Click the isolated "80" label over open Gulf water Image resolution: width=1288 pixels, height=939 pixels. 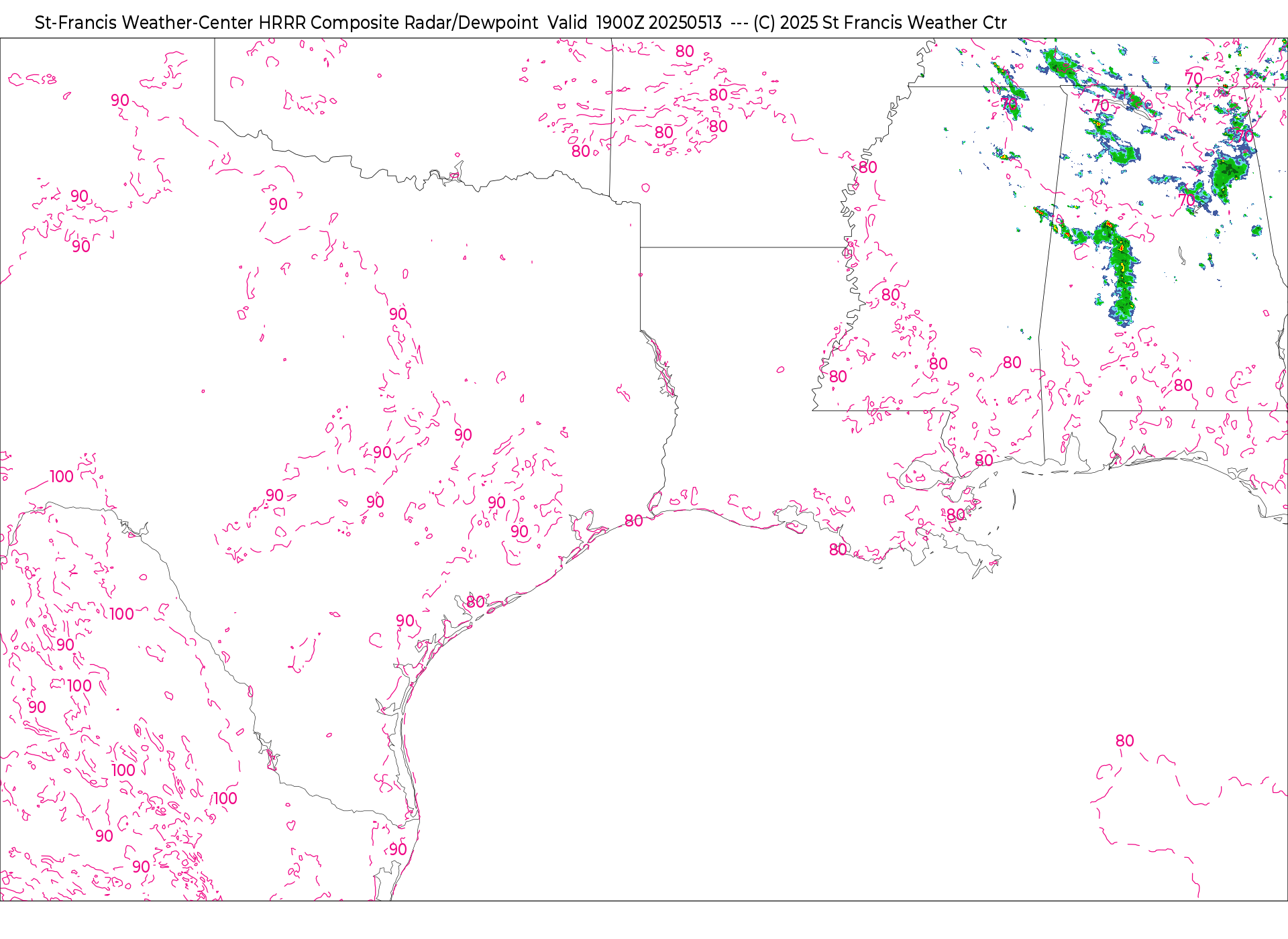point(1124,741)
